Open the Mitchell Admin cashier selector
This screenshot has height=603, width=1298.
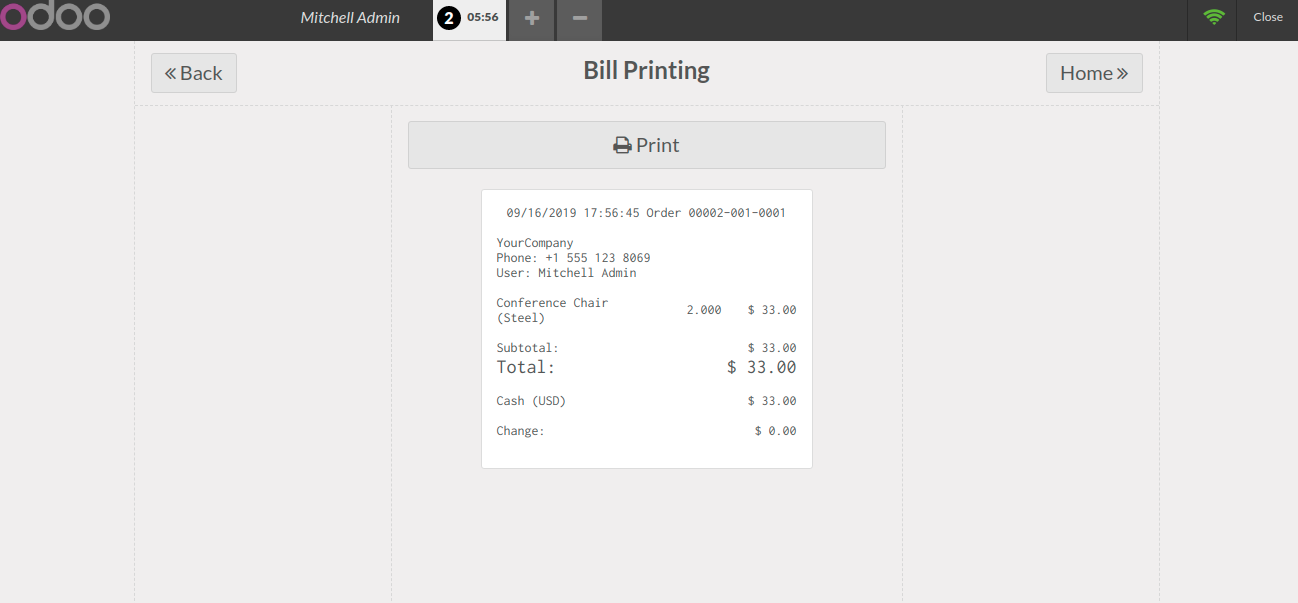point(350,18)
